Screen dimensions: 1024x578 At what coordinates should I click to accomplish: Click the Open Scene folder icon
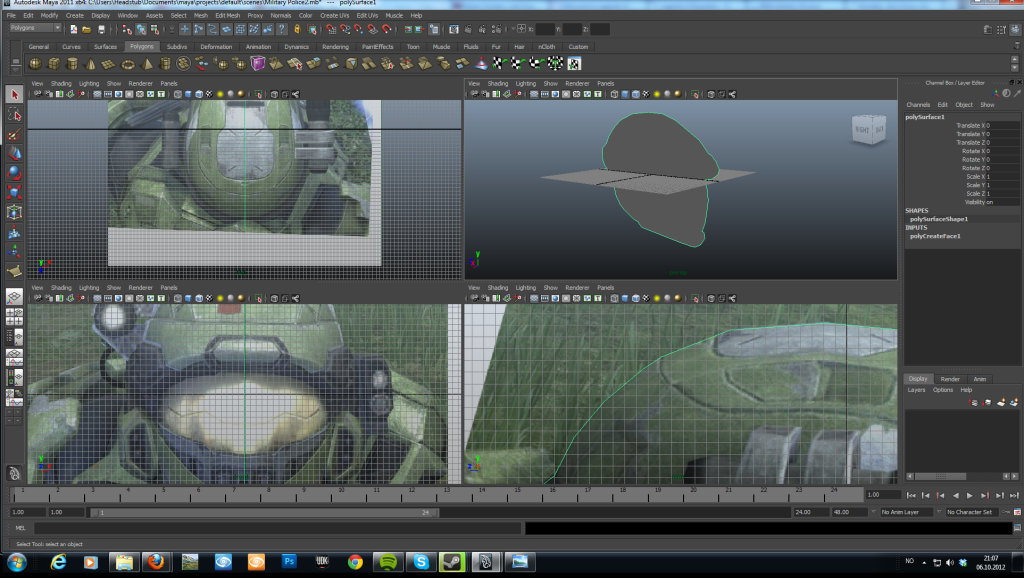(x=86, y=29)
